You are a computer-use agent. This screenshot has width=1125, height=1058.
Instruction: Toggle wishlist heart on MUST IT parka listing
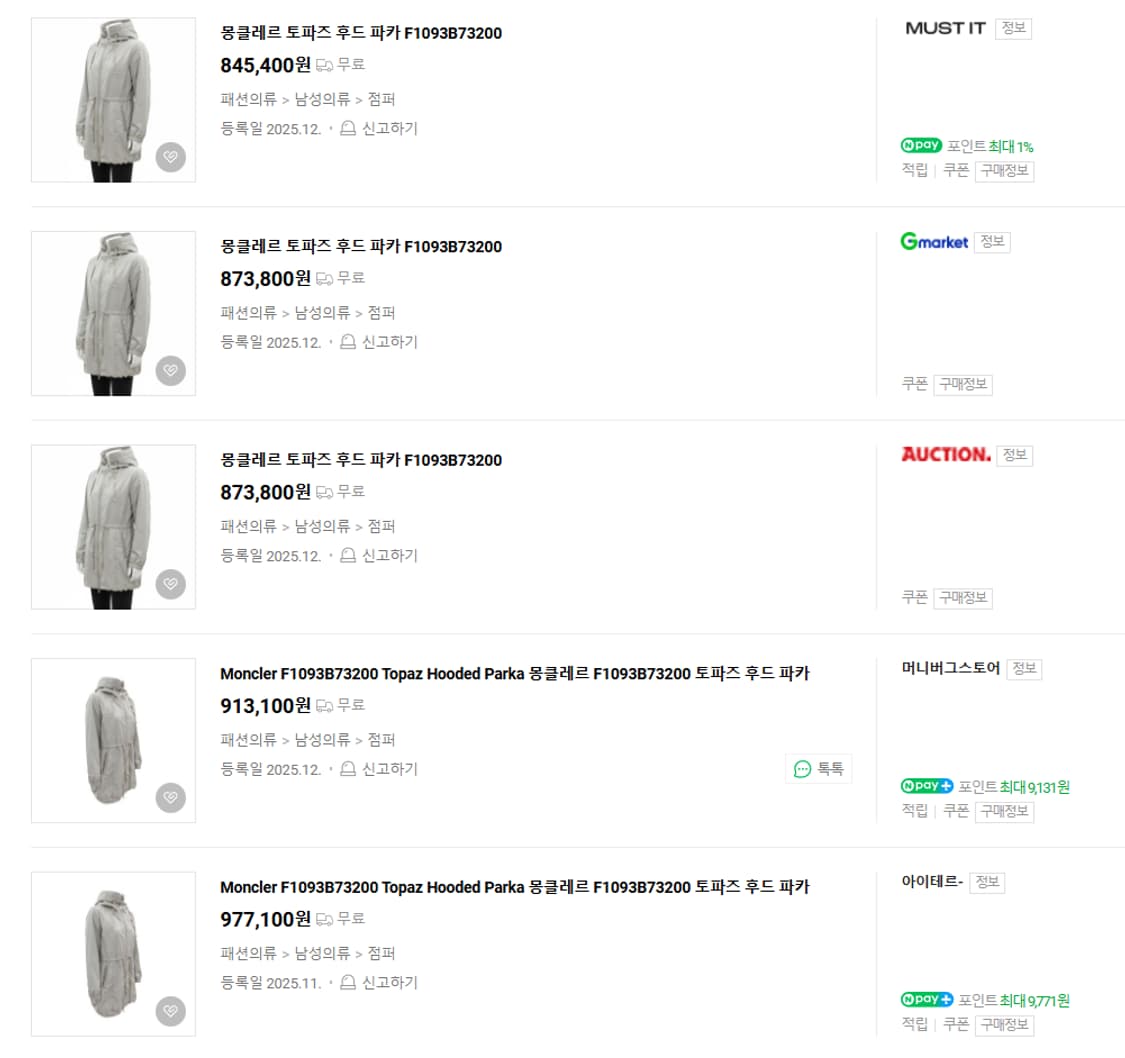171,157
